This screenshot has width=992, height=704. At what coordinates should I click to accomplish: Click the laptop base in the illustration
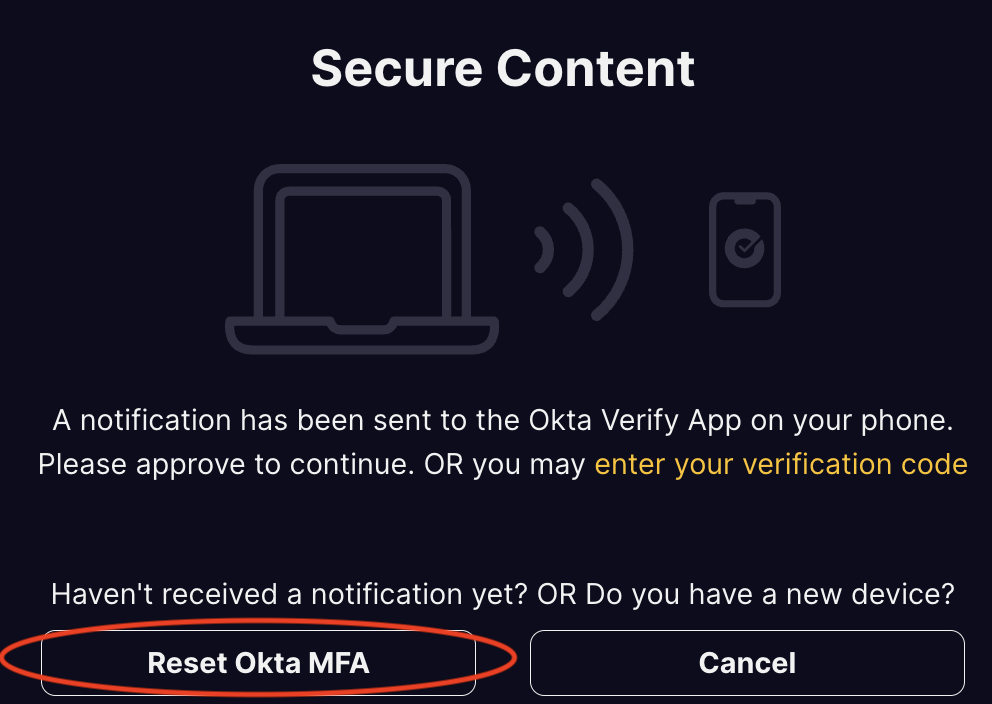coord(362,334)
